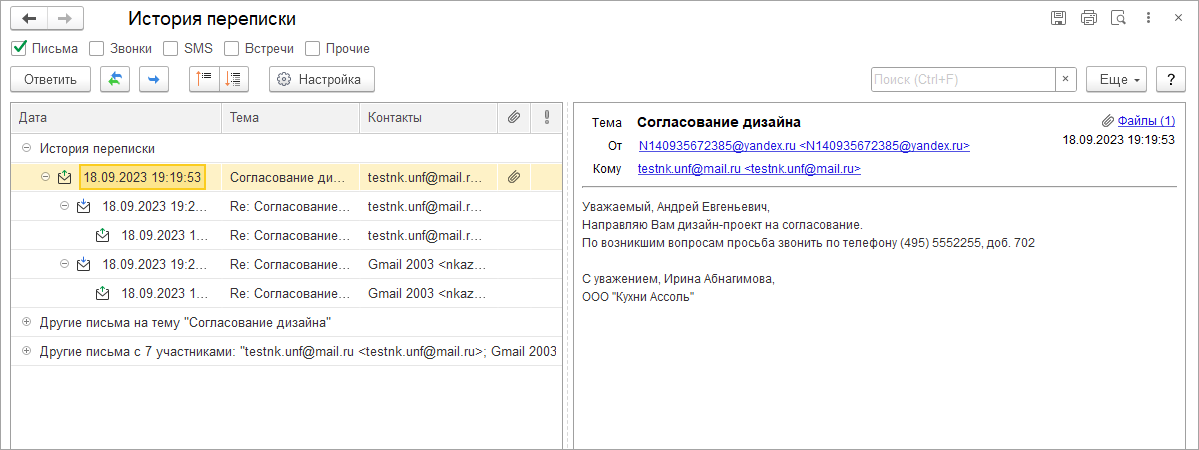Click the Ответить button
The height and width of the screenshot is (450, 1199).
click(x=50, y=79)
